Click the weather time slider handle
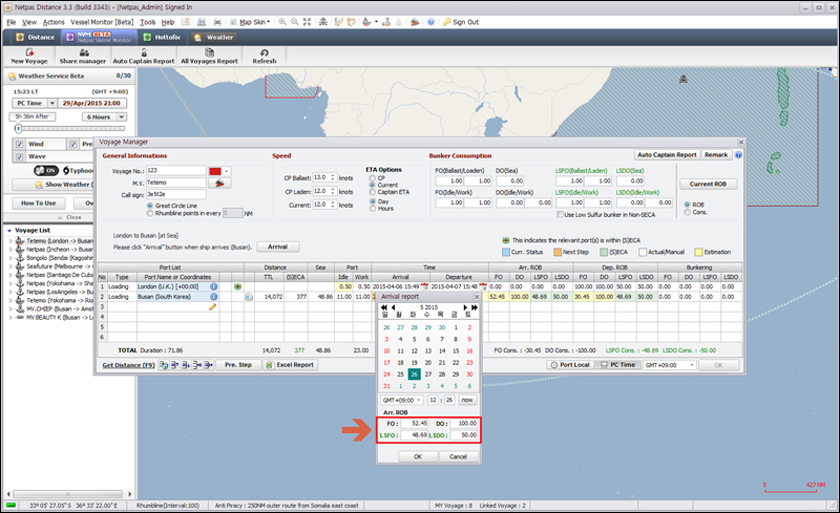This screenshot has width=840, height=513. 18,129
